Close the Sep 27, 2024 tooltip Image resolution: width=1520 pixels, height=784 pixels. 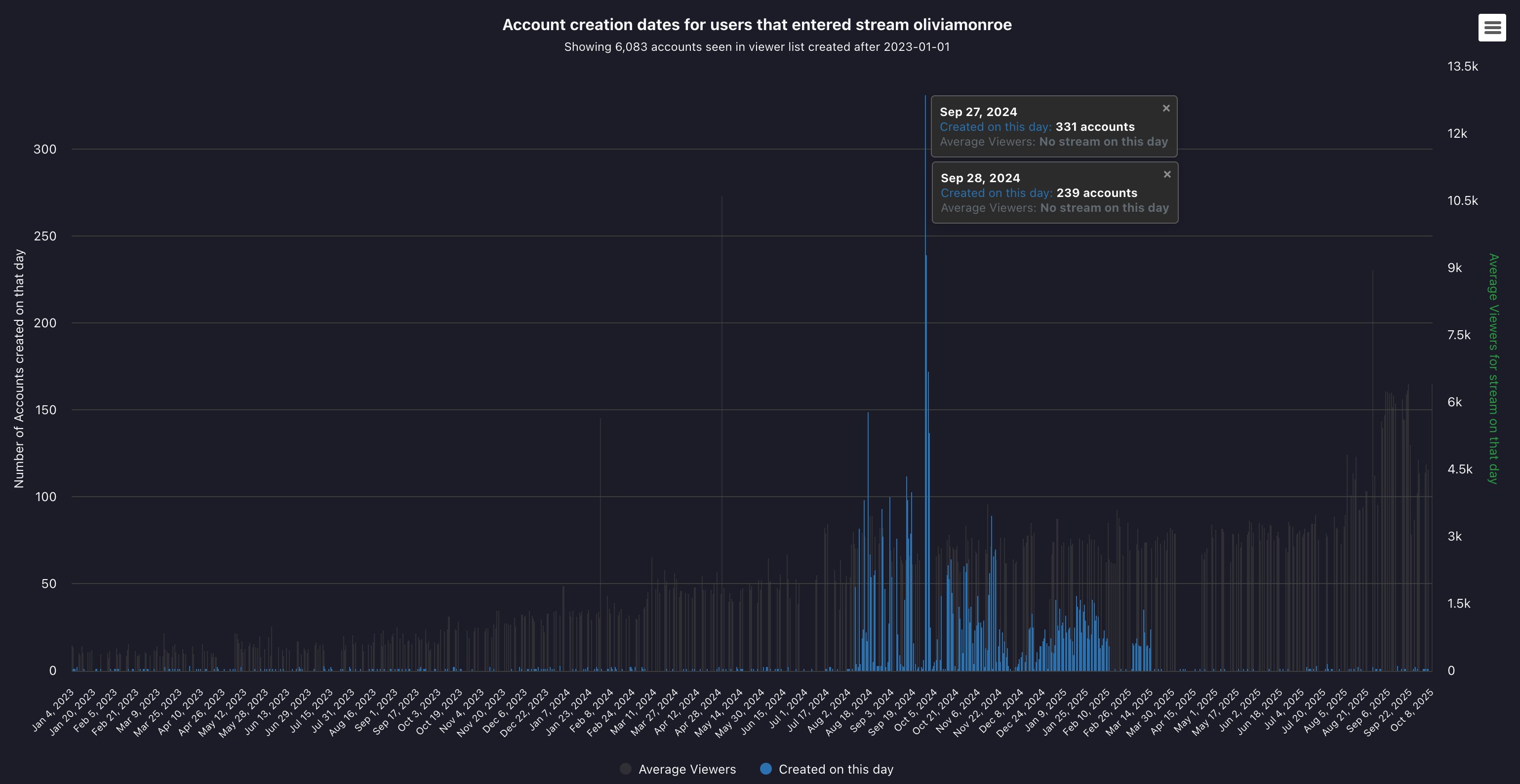pos(1166,109)
